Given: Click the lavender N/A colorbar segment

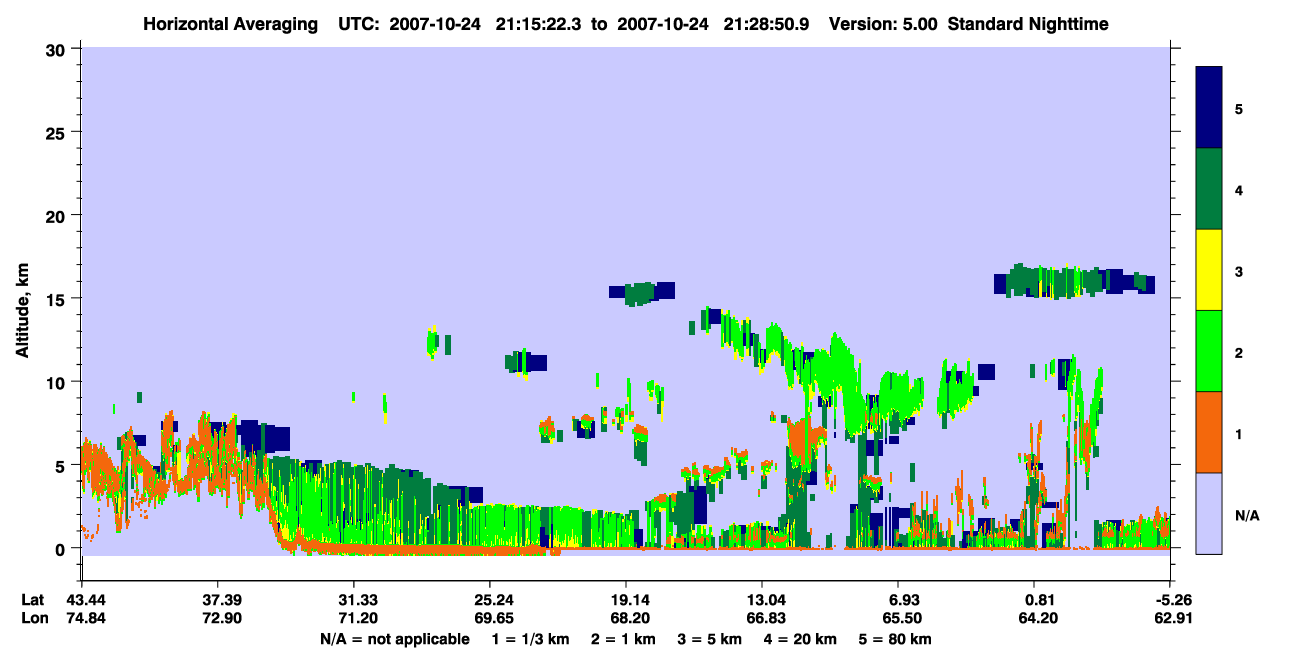Looking at the screenshot, I should click(x=1209, y=513).
